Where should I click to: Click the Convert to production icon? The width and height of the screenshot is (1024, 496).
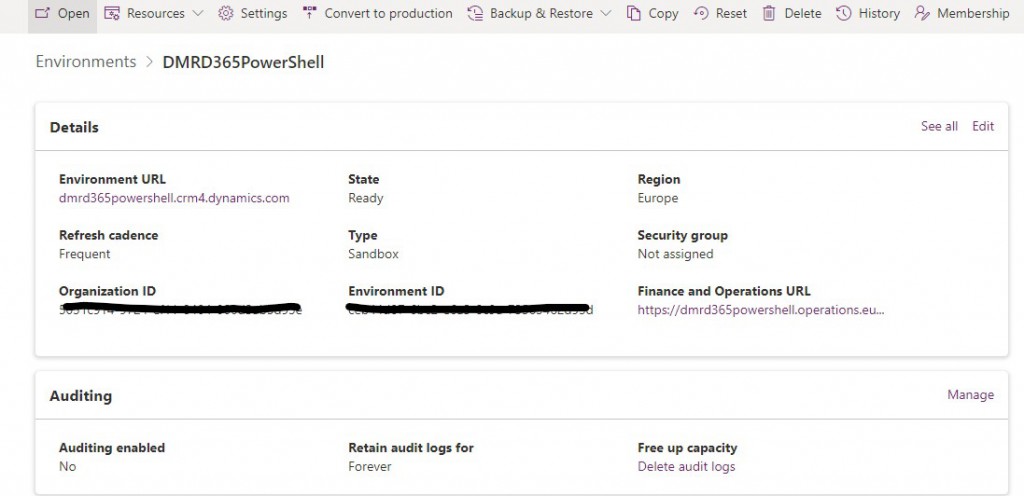pos(310,13)
